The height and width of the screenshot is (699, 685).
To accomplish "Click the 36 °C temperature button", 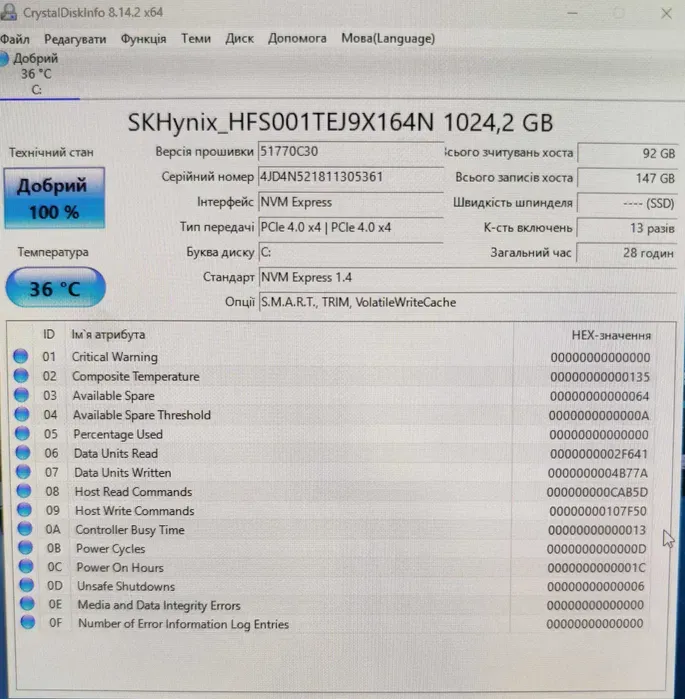I will tap(55, 288).
